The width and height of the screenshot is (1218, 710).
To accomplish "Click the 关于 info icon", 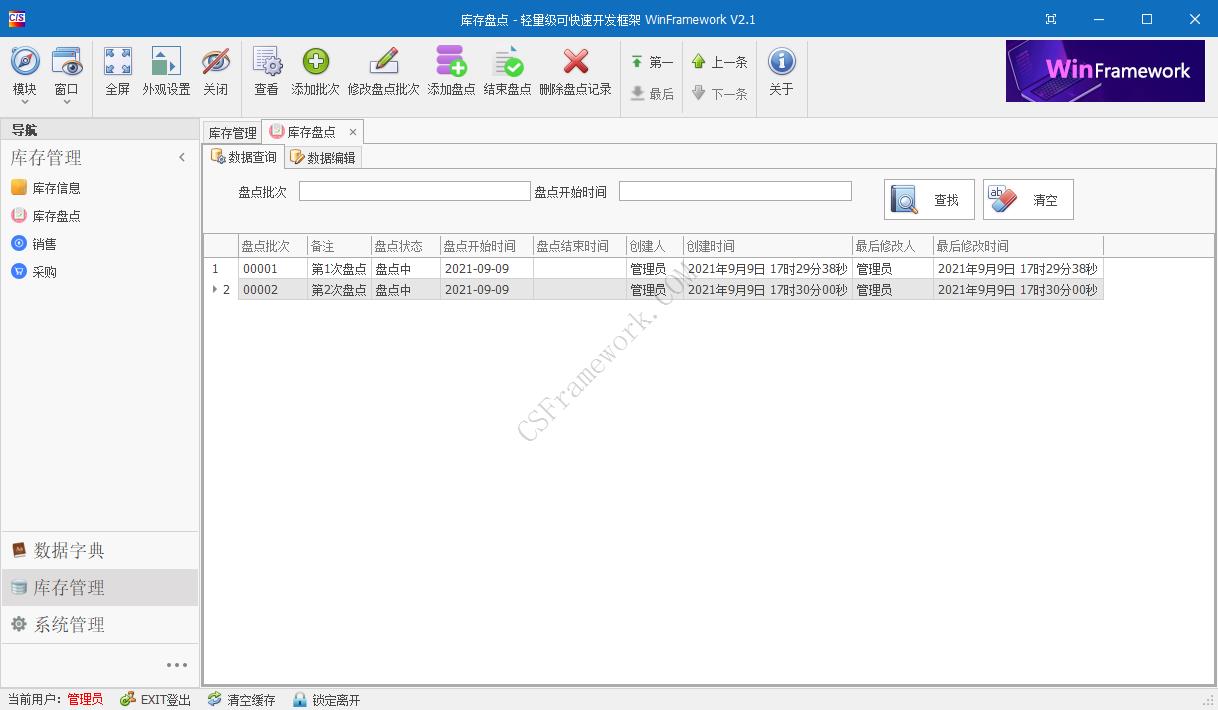I will [x=780, y=70].
